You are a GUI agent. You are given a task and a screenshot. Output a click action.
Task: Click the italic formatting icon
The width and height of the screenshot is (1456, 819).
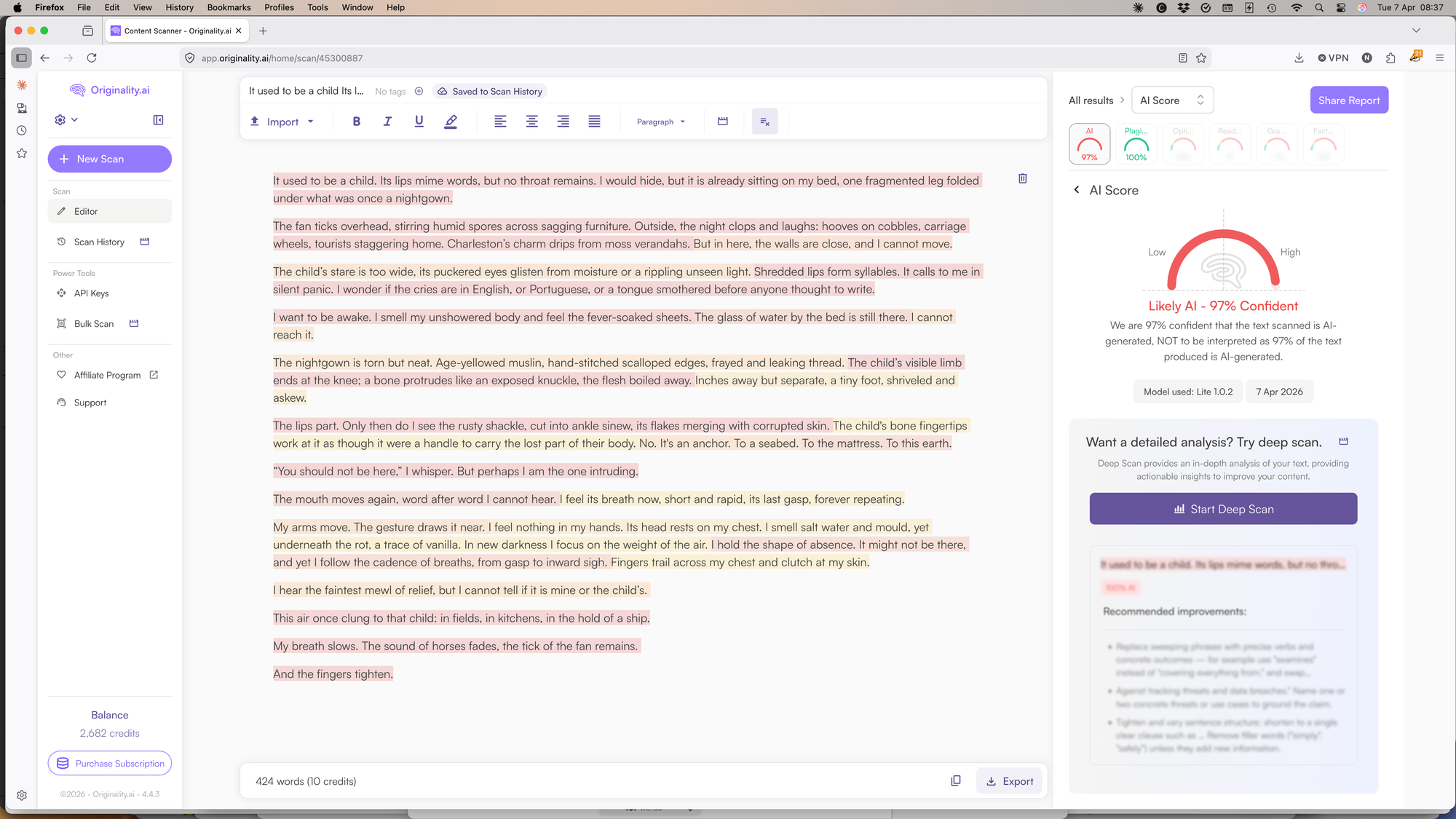tap(387, 122)
